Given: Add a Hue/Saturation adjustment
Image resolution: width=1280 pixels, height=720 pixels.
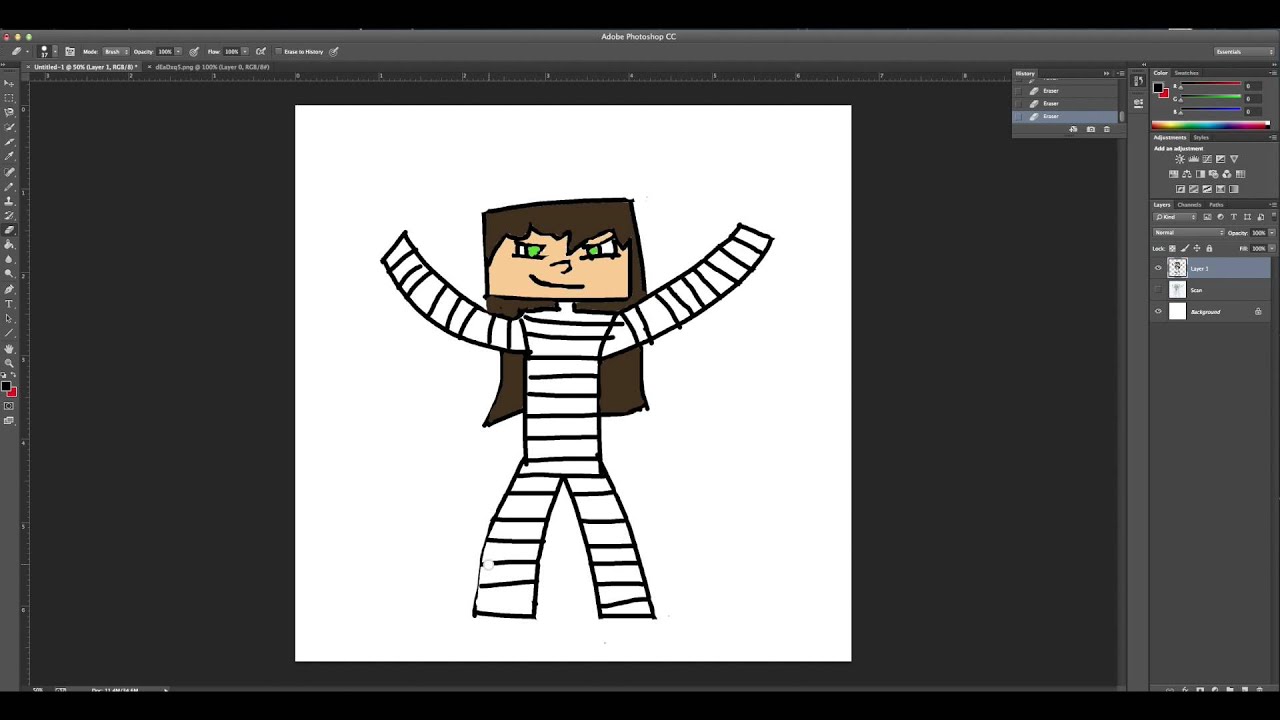Looking at the screenshot, I should point(1173,174).
